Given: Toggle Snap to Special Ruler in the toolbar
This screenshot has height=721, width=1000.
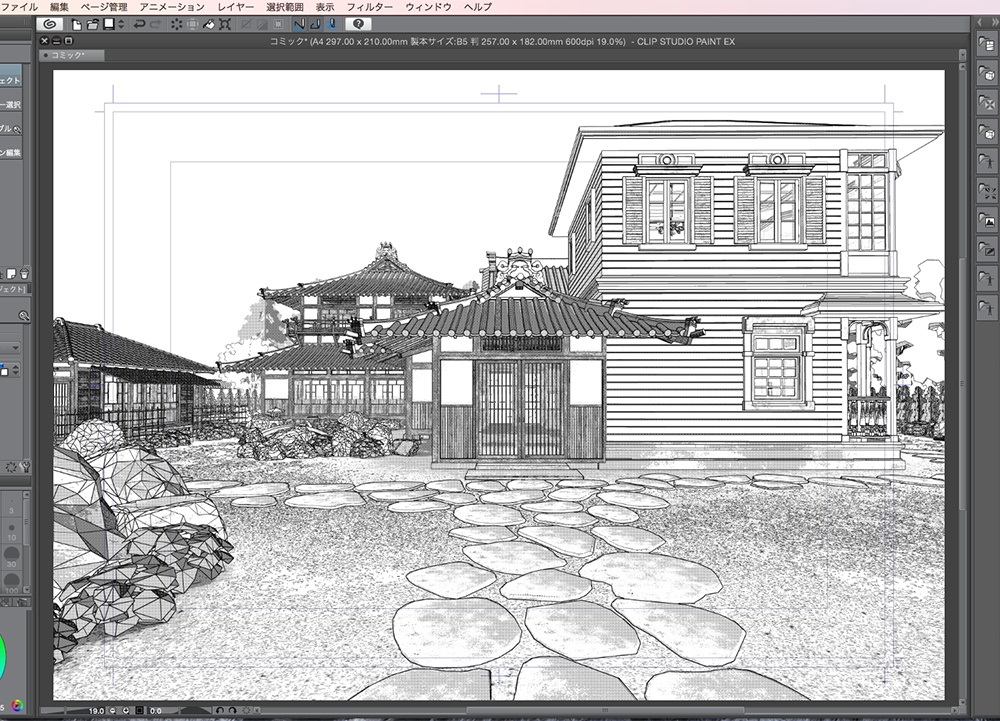Looking at the screenshot, I should (315, 24).
